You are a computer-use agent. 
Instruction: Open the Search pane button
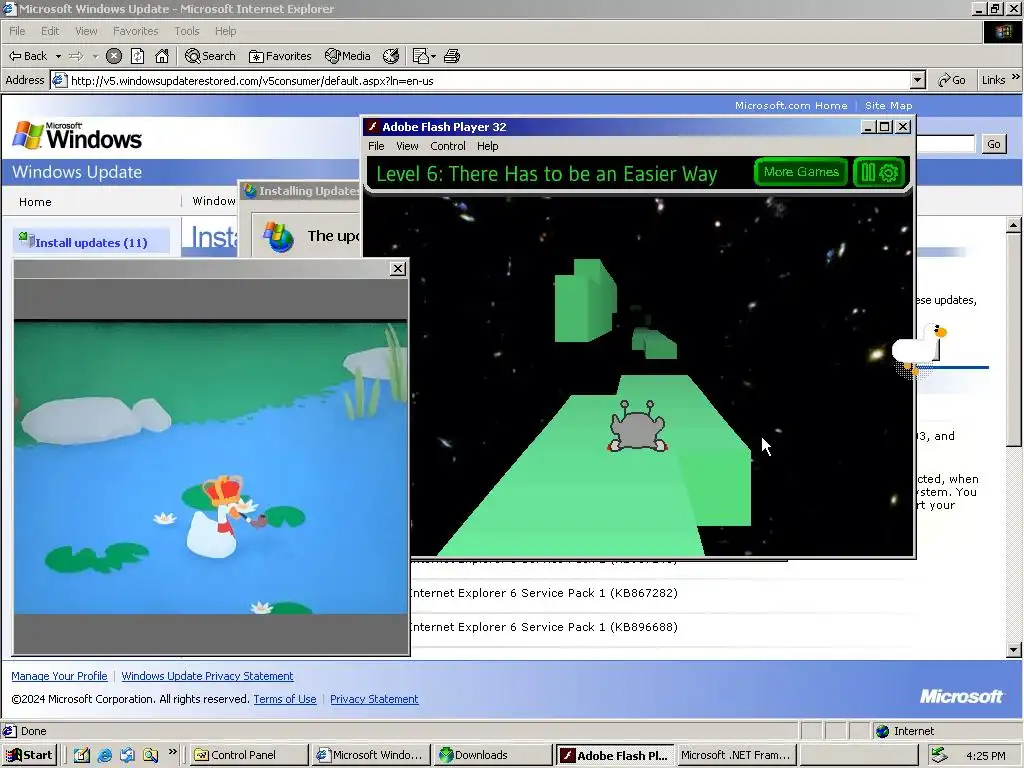tap(210, 56)
